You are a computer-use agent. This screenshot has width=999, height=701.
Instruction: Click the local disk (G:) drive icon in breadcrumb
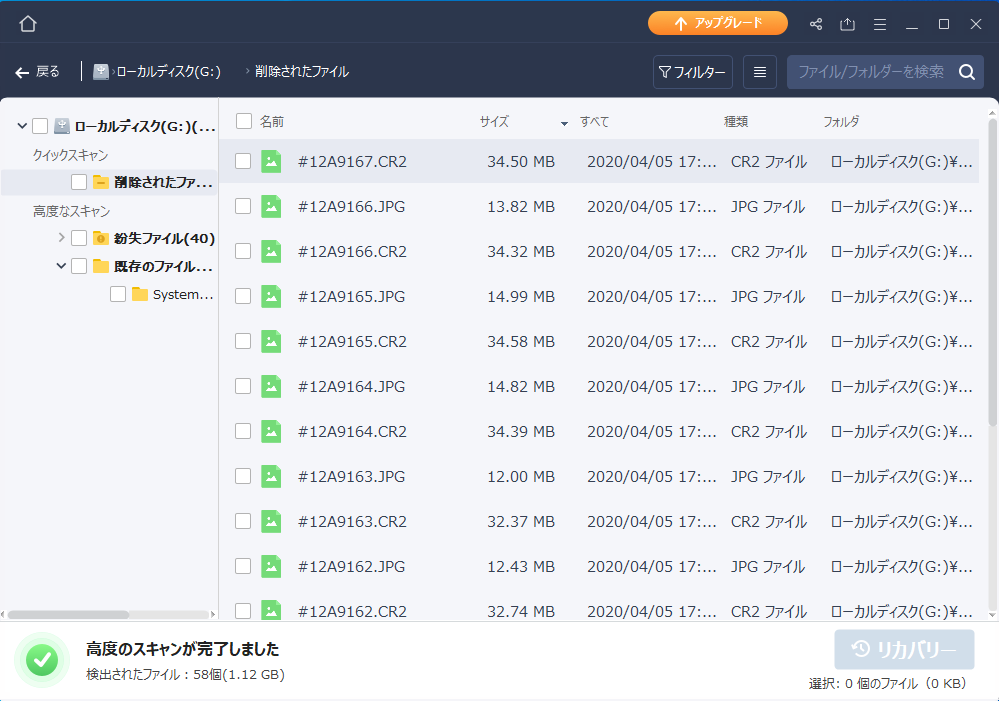pos(101,72)
